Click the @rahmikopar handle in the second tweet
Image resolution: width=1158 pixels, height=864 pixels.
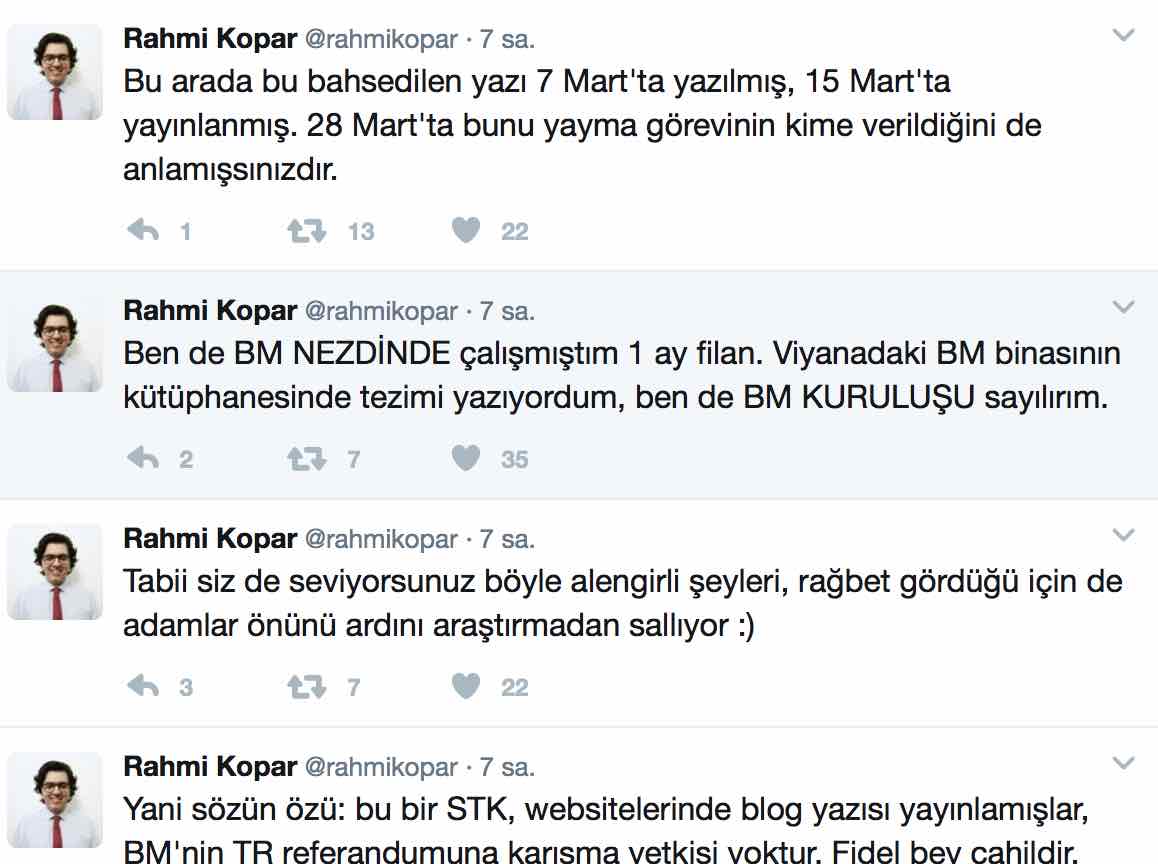(381, 311)
